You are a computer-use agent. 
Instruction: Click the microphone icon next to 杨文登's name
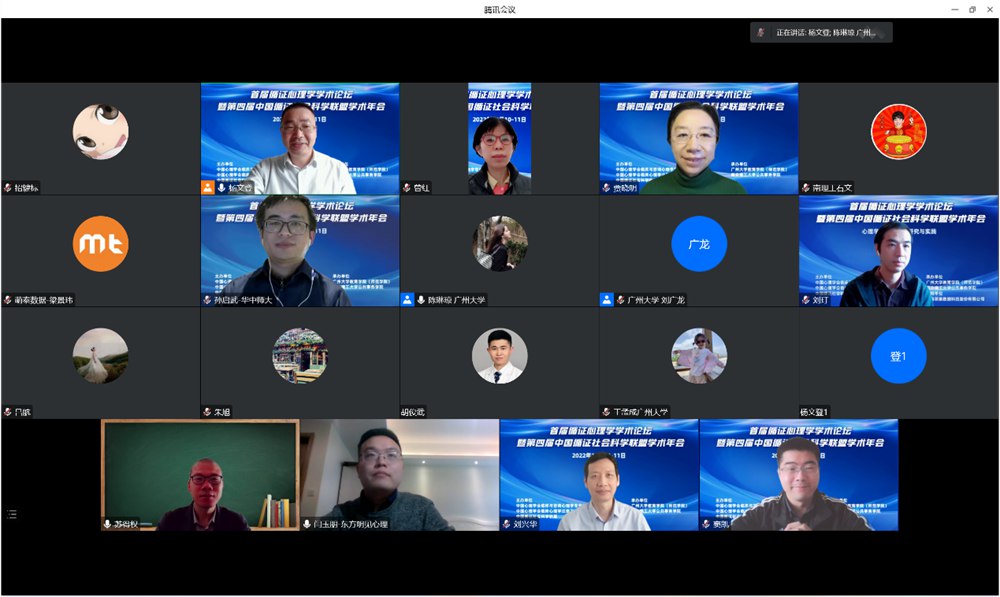(221, 187)
